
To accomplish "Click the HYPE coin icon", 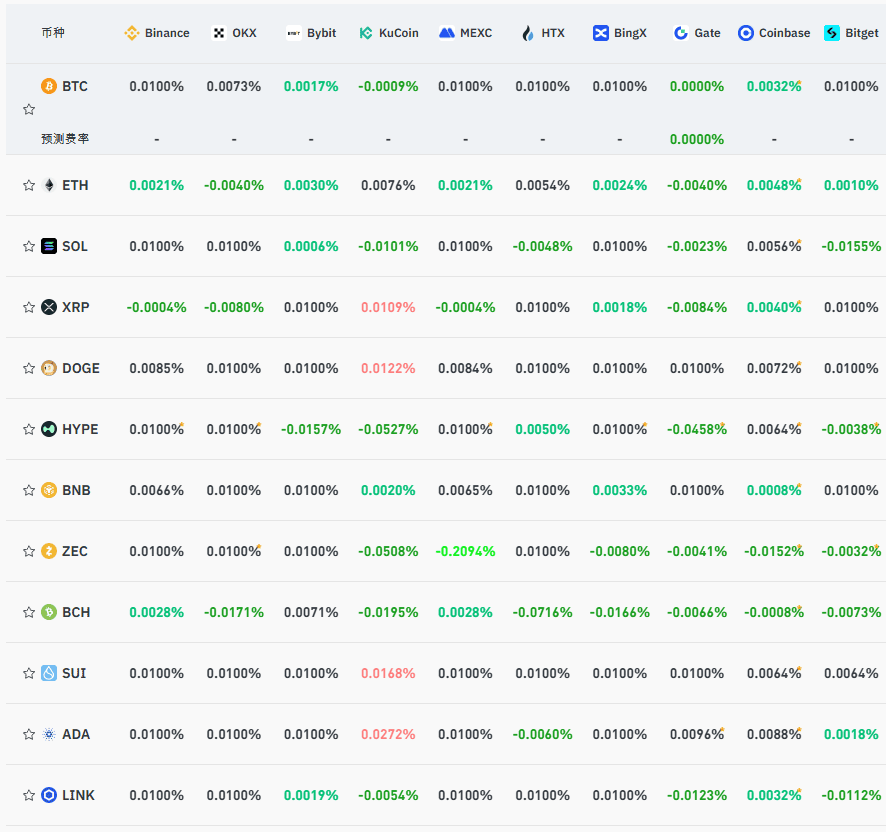I will (49, 430).
